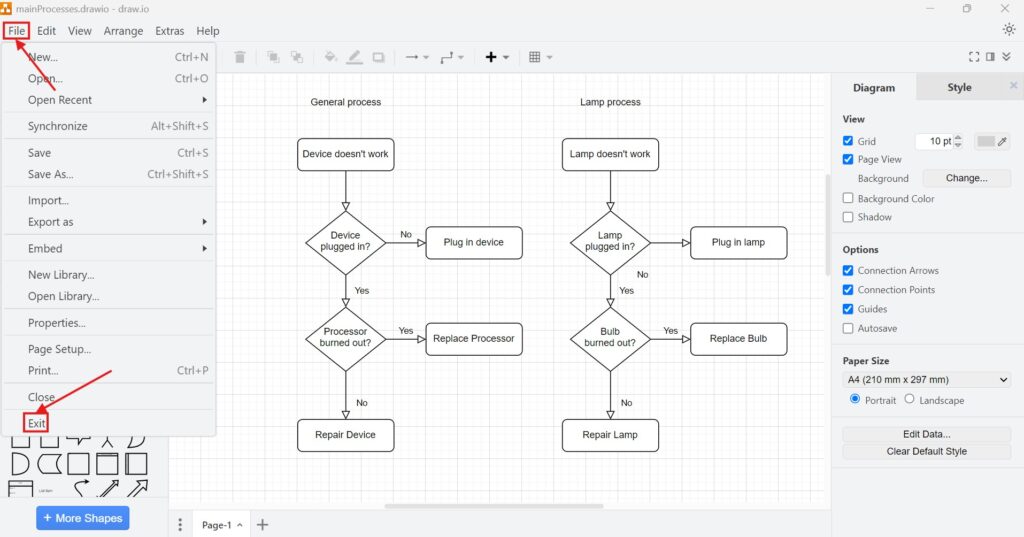This screenshot has width=1024, height=537.
Task: Click the More Shapes button
Action: pos(83,518)
